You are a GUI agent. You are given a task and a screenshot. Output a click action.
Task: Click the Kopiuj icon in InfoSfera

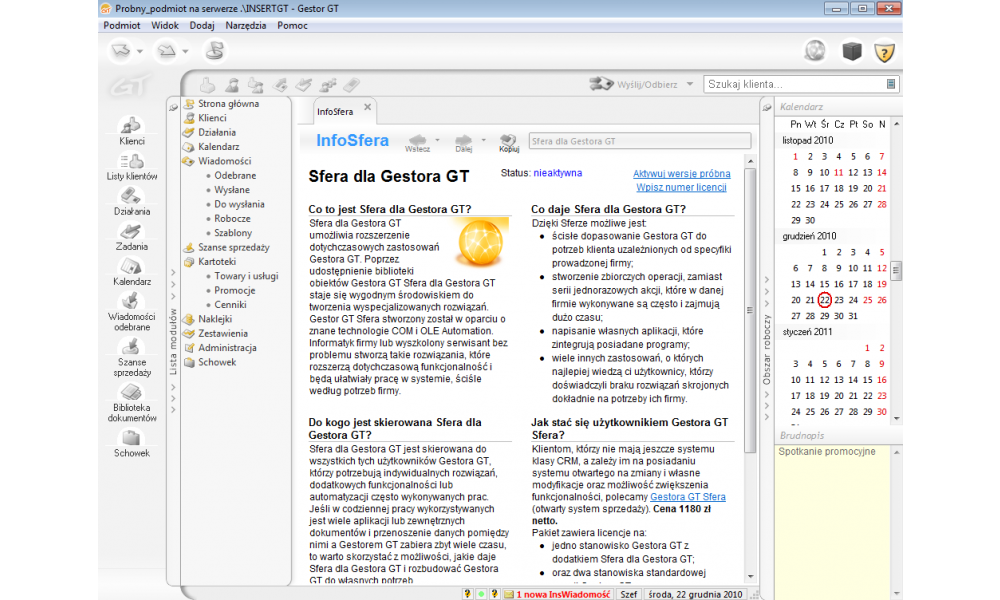click(508, 142)
